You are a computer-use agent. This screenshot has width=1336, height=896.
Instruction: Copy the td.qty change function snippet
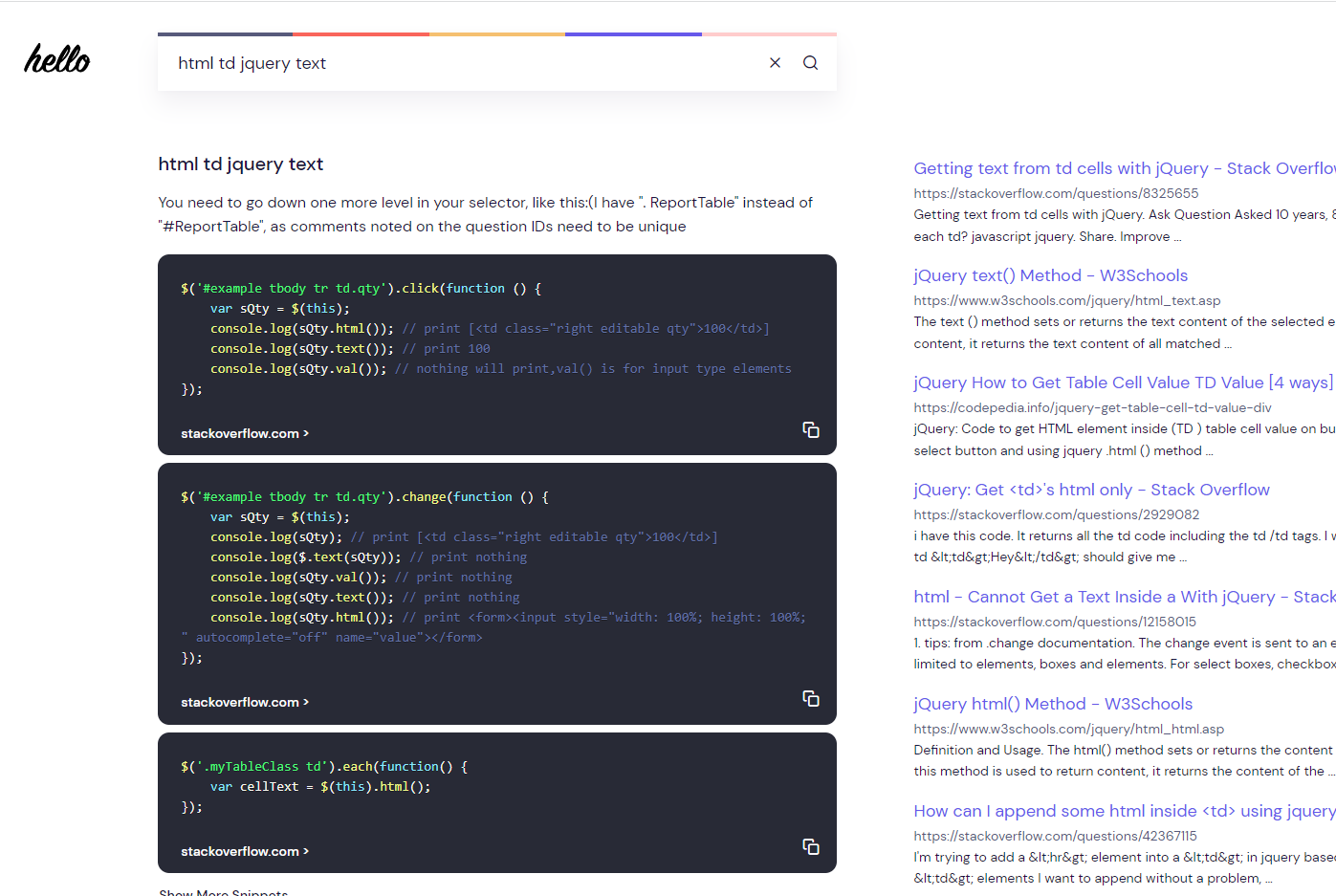(811, 699)
